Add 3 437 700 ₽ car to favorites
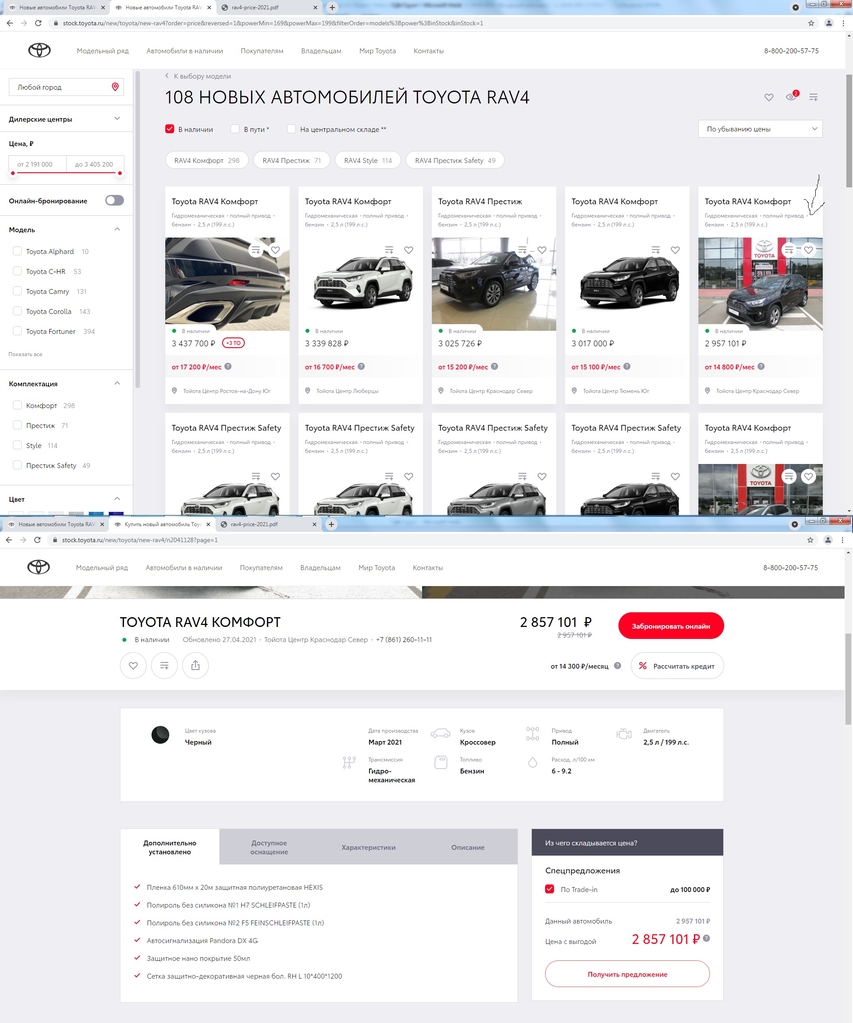Viewport: 853px width, 1023px height. tap(275, 250)
